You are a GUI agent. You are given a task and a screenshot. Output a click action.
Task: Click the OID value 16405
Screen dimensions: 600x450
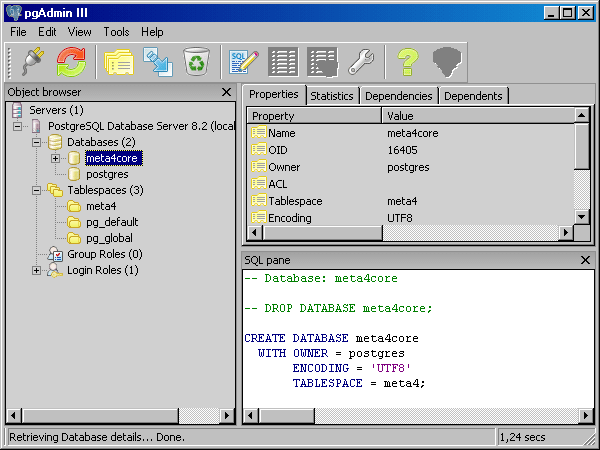coord(402,150)
